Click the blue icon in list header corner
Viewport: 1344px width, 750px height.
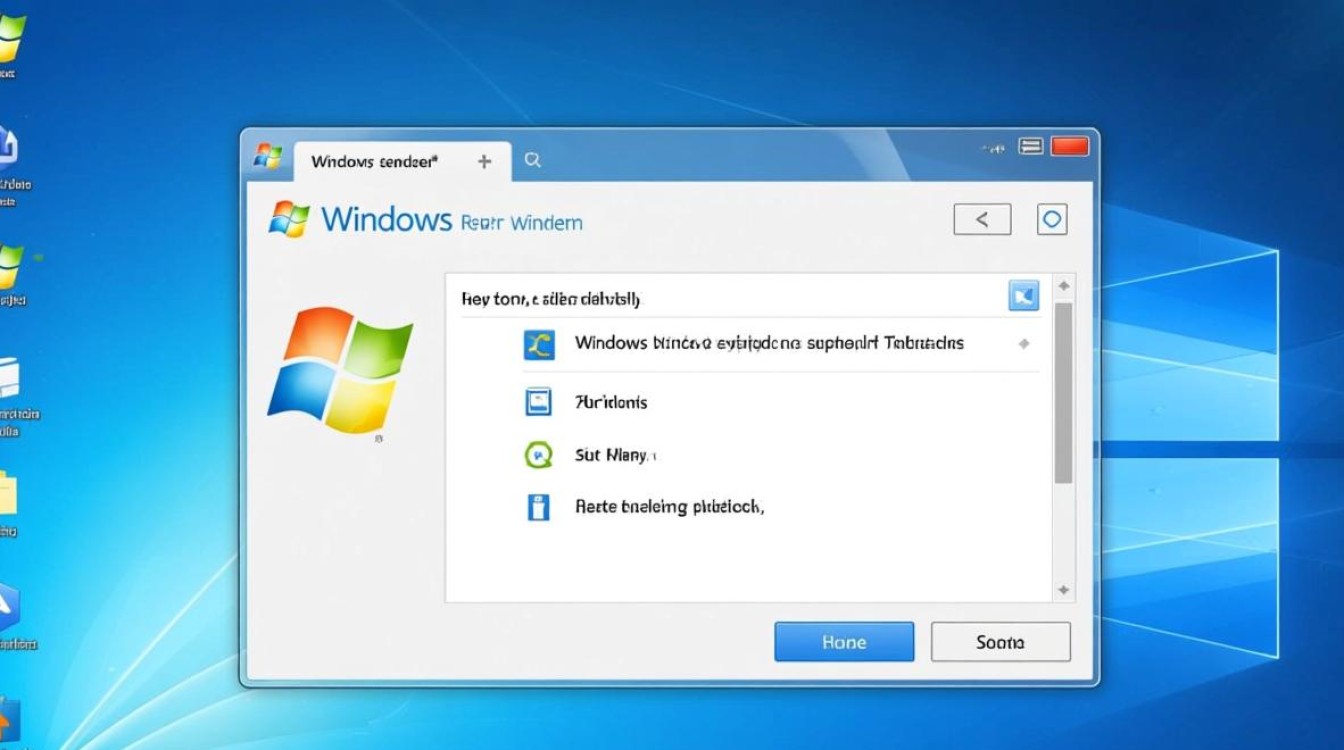1023,296
